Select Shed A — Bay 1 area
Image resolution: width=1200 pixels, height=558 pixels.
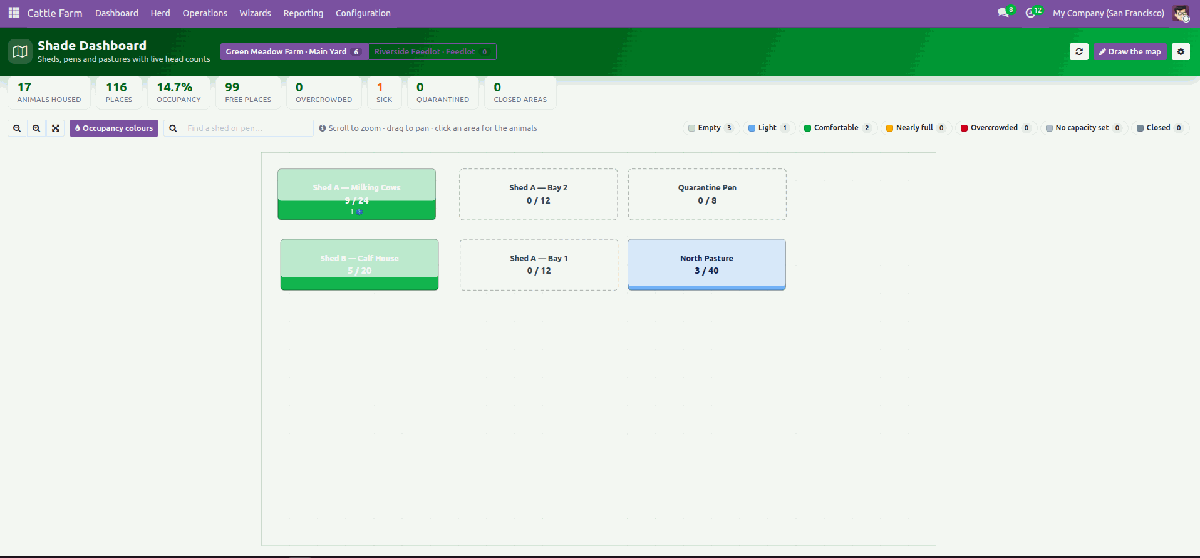coord(538,265)
